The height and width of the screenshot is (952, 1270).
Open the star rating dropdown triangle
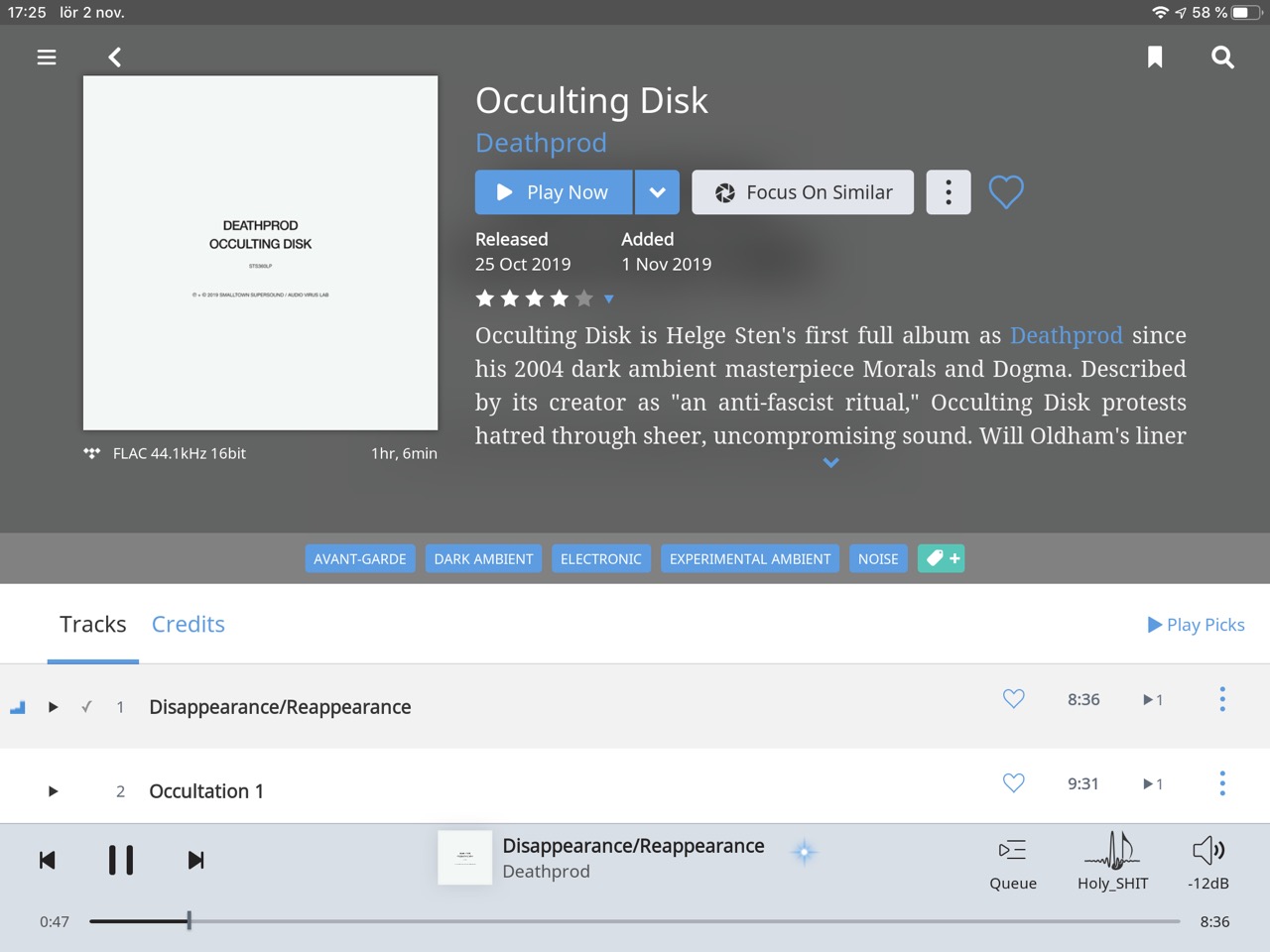(x=609, y=298)
